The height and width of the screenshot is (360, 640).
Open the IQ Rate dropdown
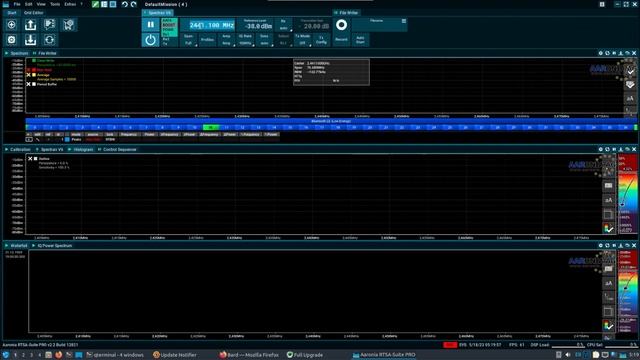click(x=245, y=40)
